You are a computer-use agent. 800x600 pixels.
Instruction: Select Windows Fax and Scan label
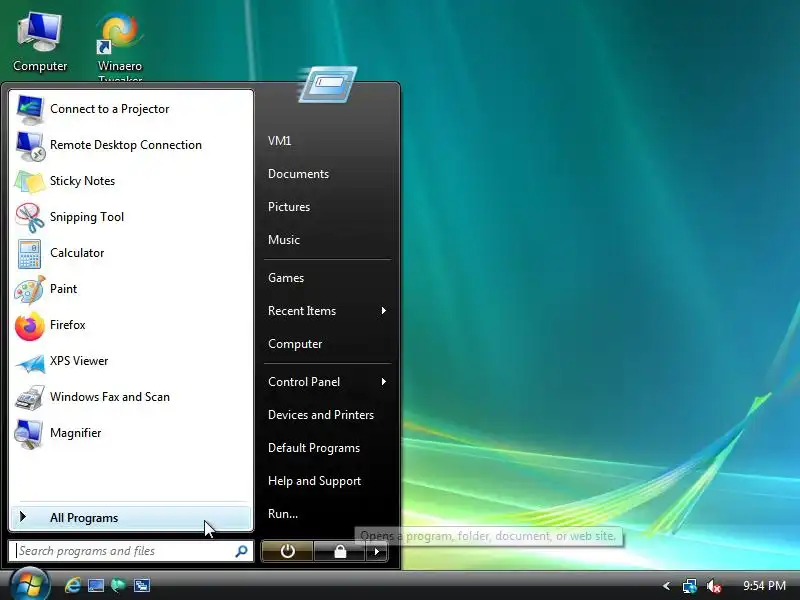point(110,397)
